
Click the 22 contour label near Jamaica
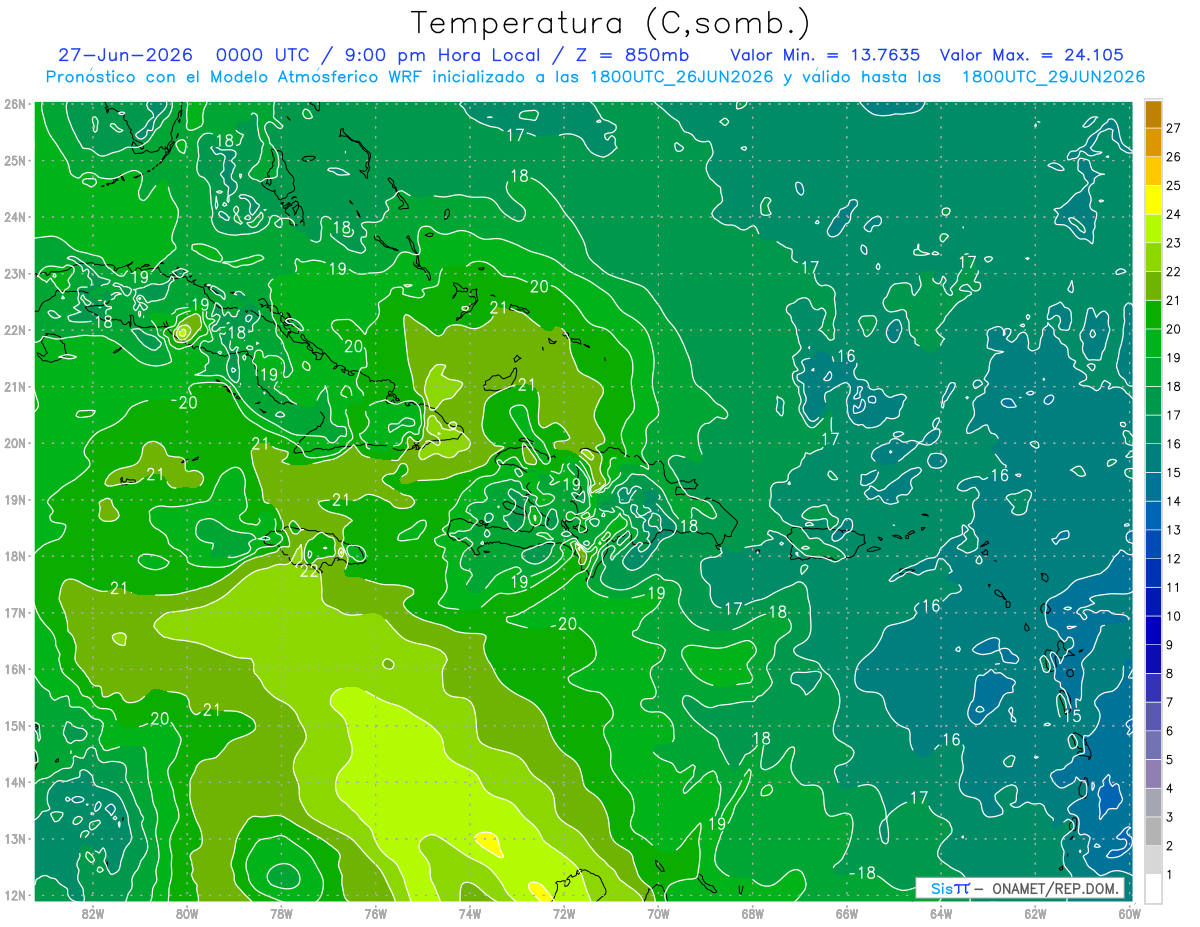(310, 572)
